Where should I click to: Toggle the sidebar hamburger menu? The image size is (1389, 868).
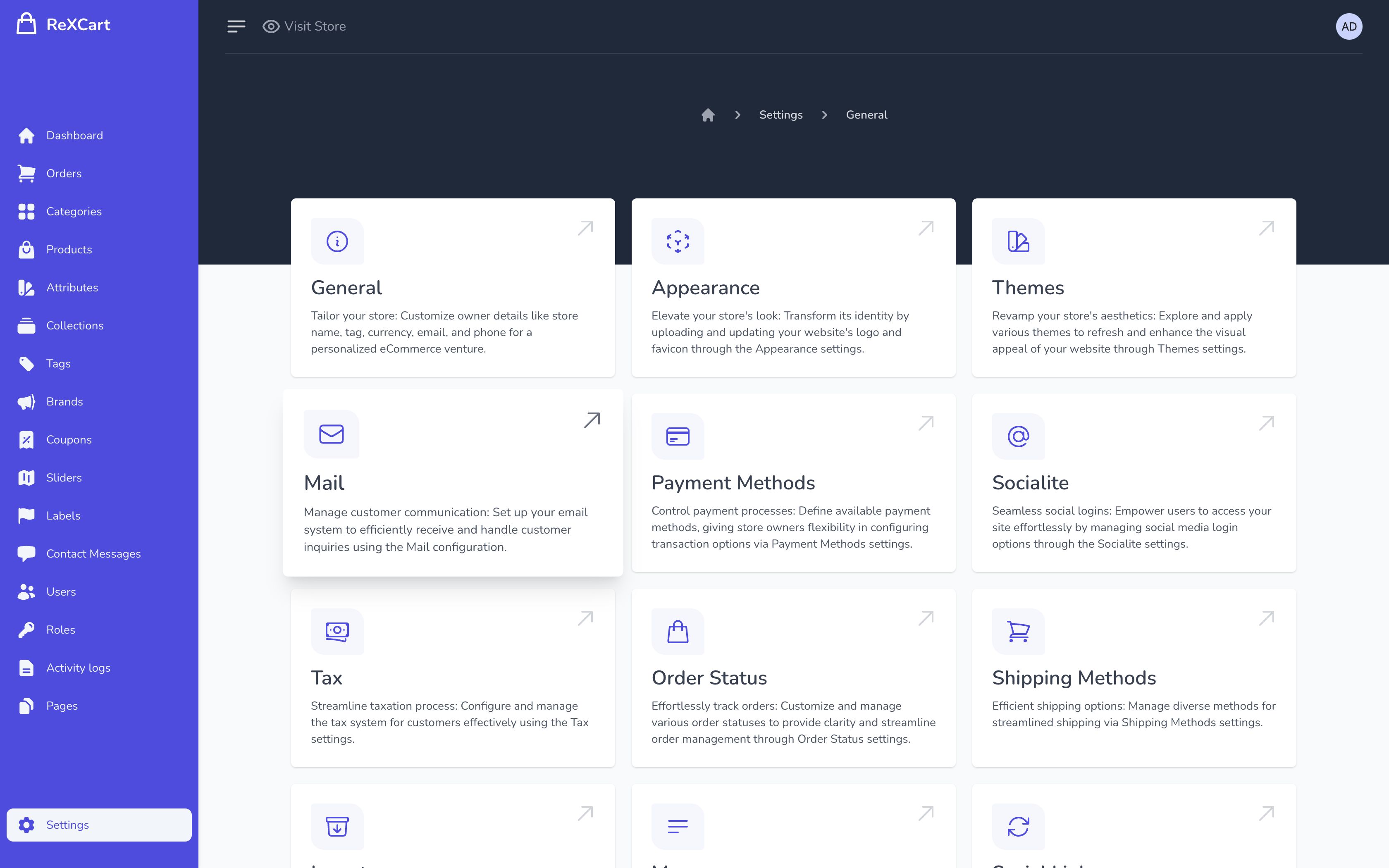click(x=236, y=26)
